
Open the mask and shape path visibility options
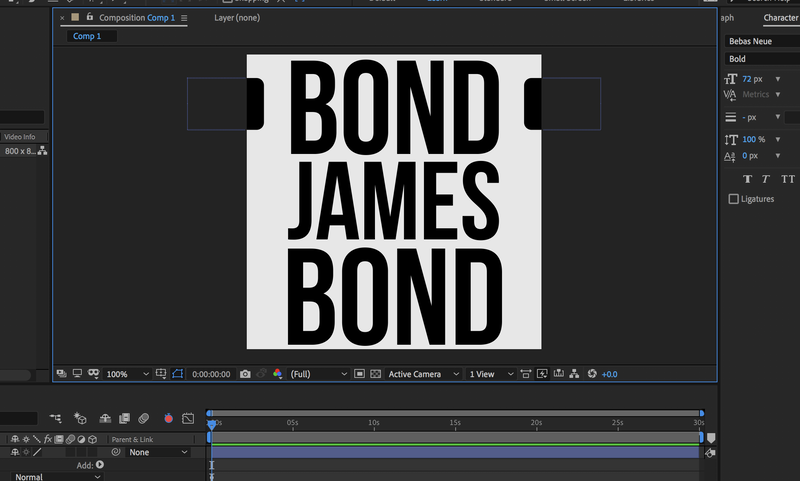coord(93,374)
